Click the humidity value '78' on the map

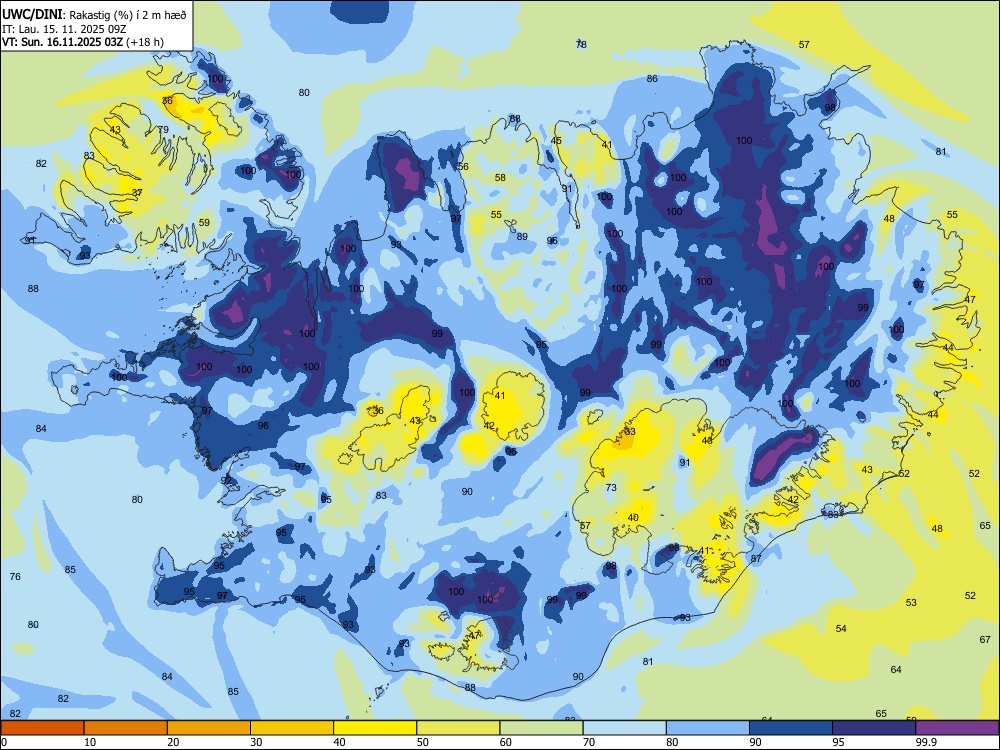(581, 45)
